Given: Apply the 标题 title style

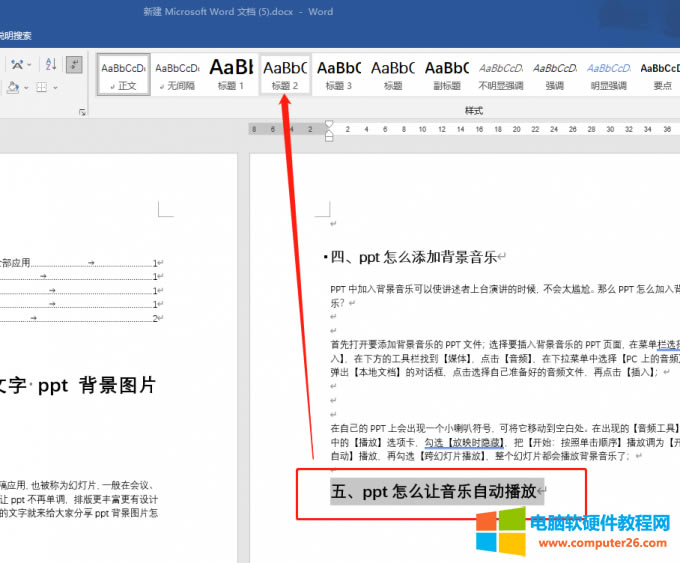Looking at the screenshot, I should (x=393, y=75).
